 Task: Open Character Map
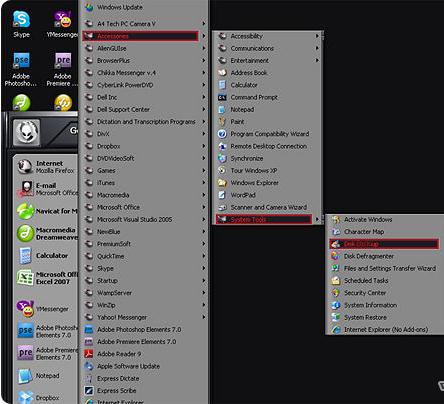pyautogui.click(x=384, y=231)
